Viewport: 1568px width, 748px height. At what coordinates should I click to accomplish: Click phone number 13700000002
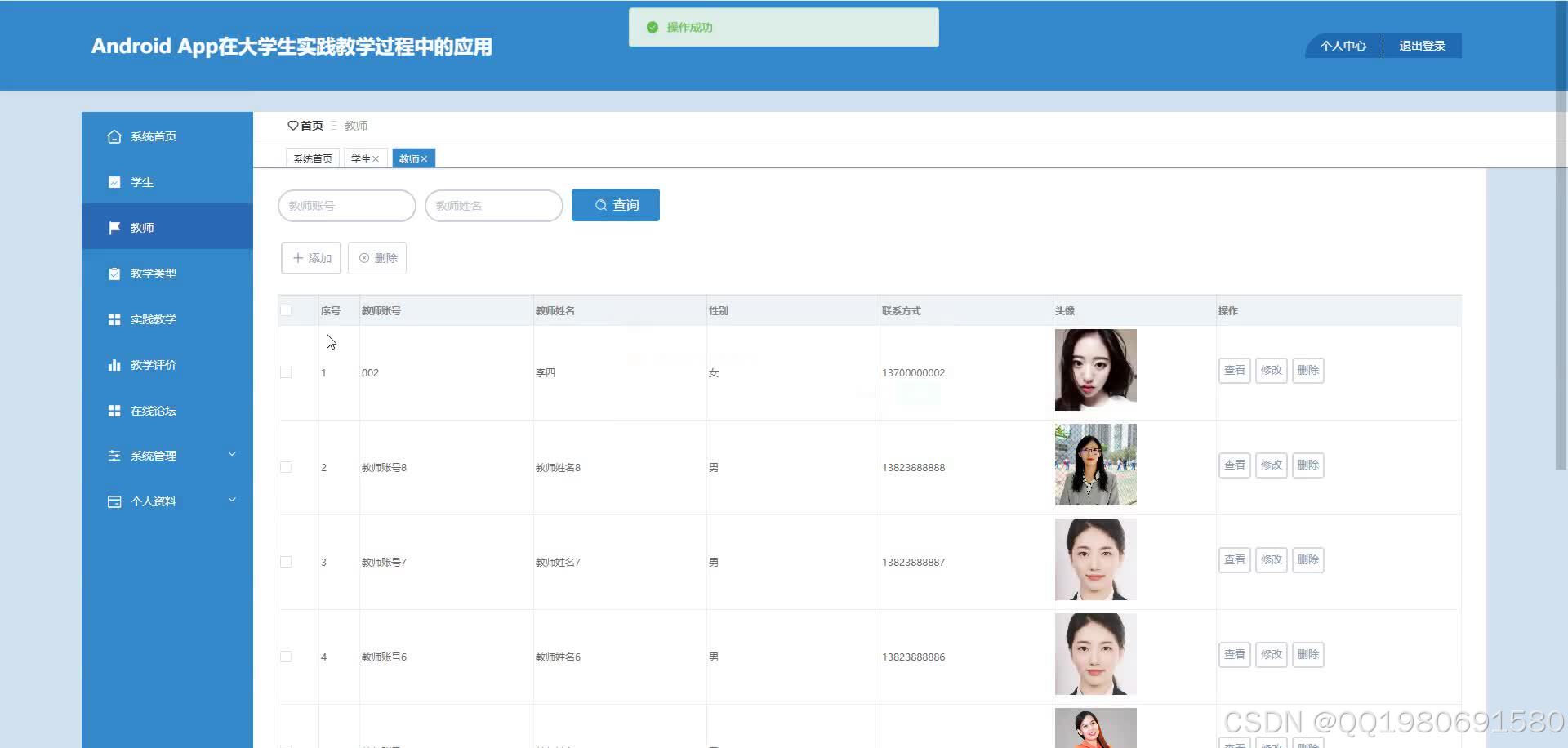coord(913,373)
